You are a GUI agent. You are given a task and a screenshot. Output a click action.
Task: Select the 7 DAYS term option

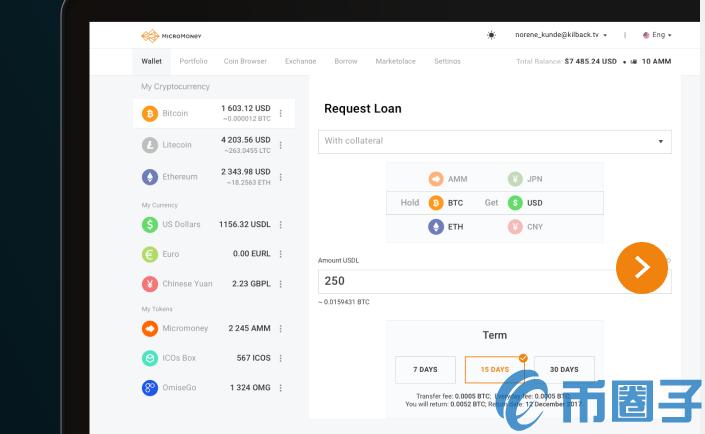tap(425, 369)
